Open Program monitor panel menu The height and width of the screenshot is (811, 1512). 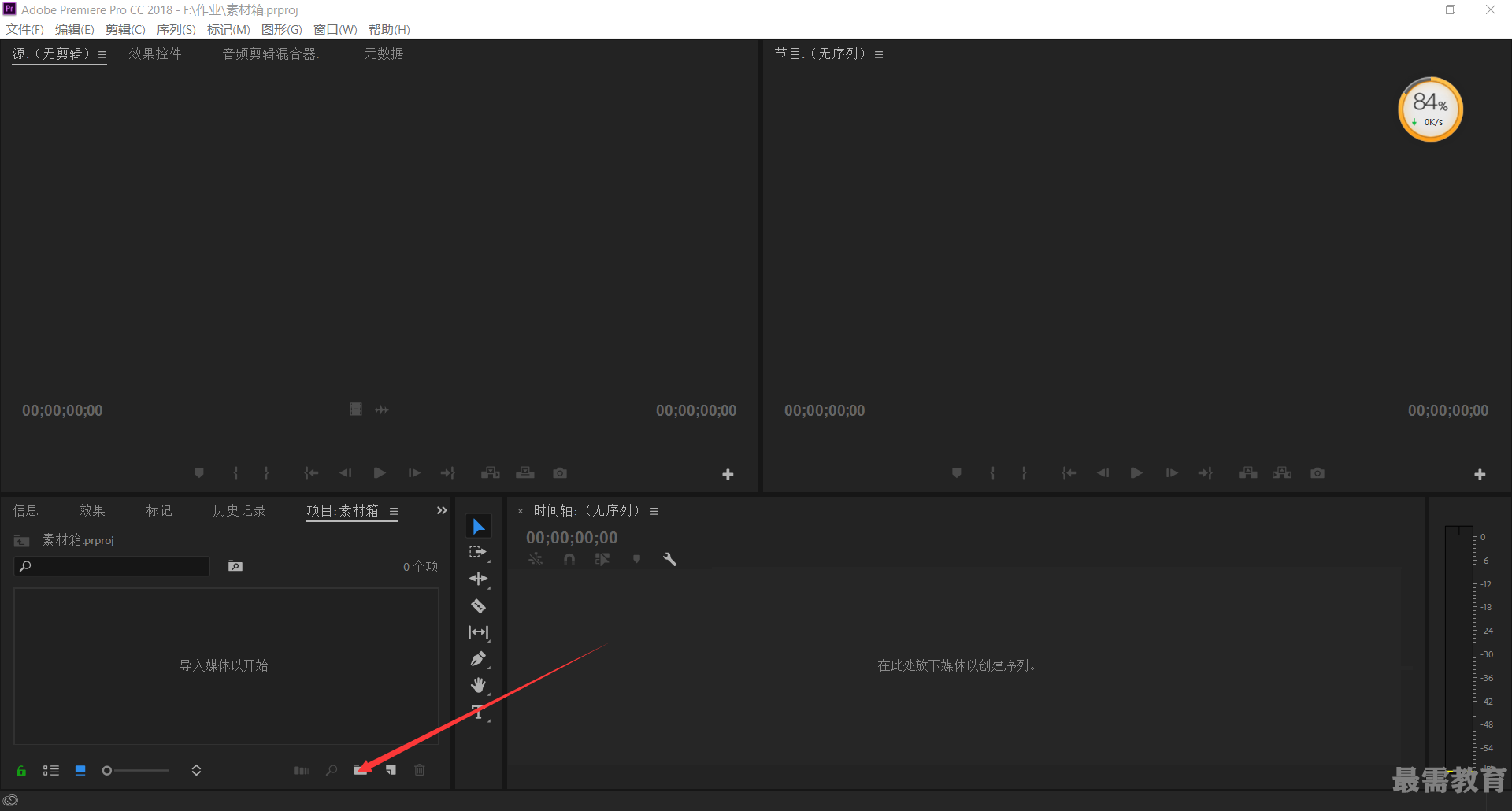tap(879, 55)
